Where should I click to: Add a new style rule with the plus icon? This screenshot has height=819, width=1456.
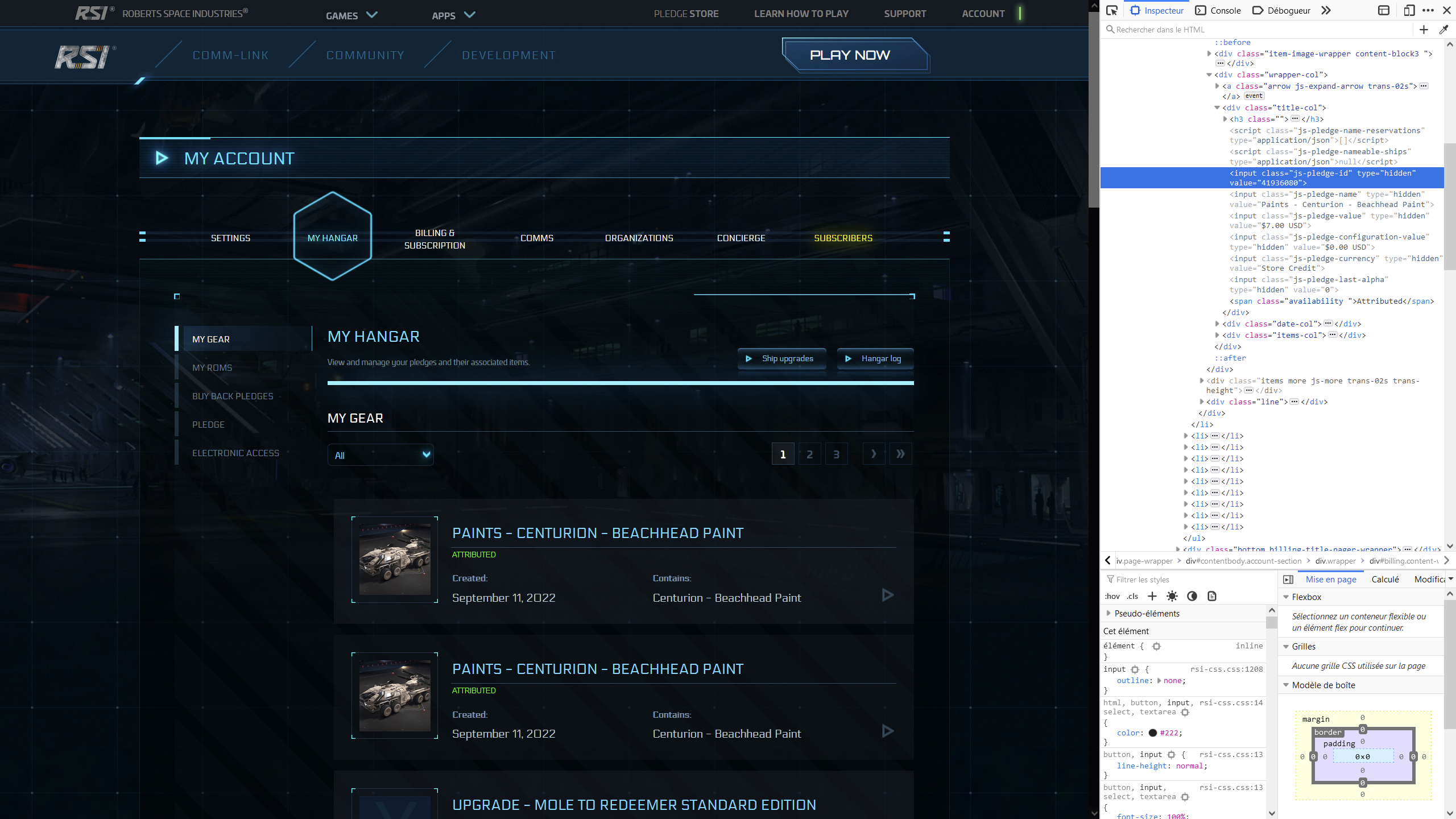click(1152, 596)
